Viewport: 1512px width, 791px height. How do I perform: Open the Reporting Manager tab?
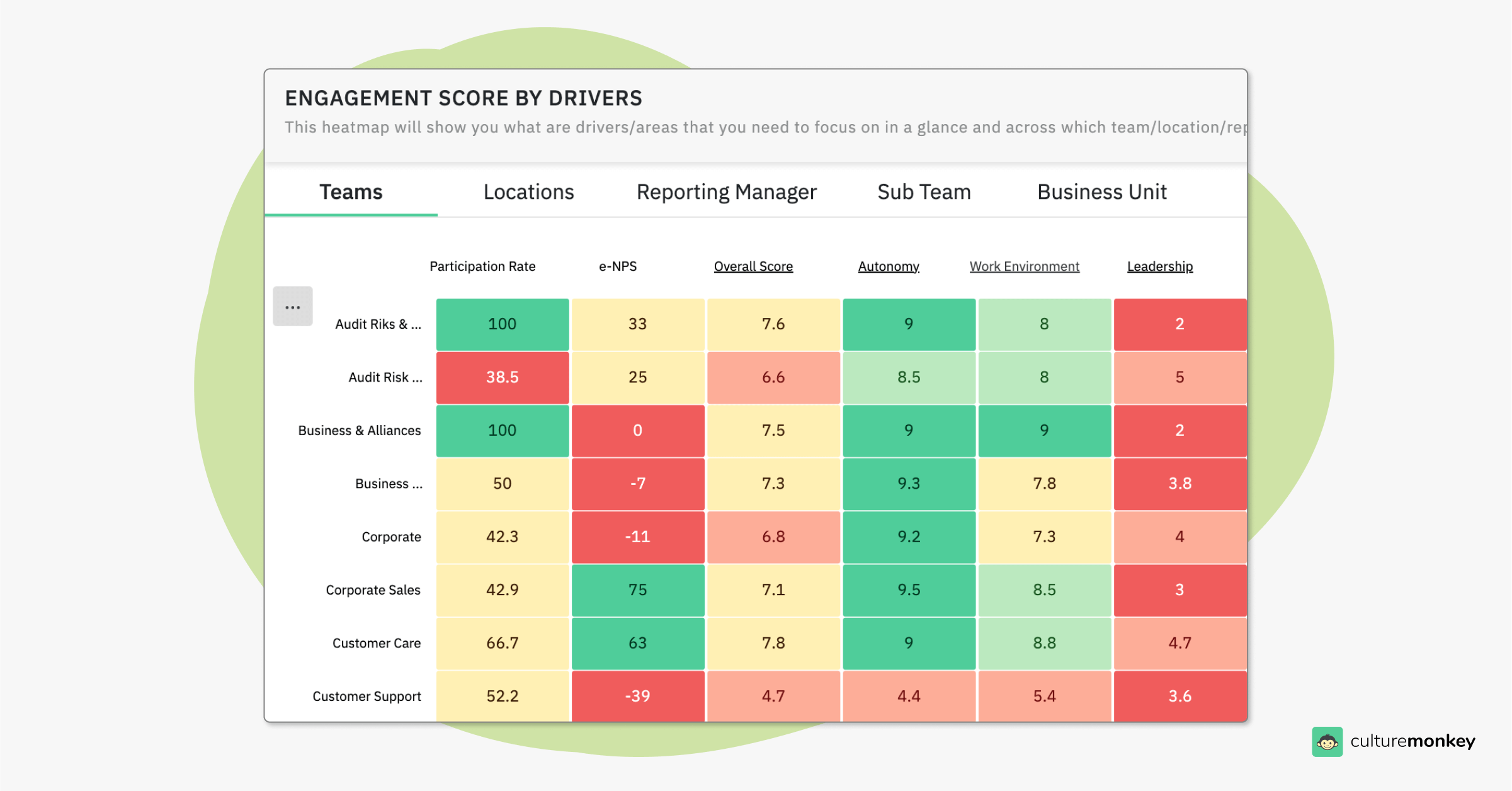[x=727, y=192]
